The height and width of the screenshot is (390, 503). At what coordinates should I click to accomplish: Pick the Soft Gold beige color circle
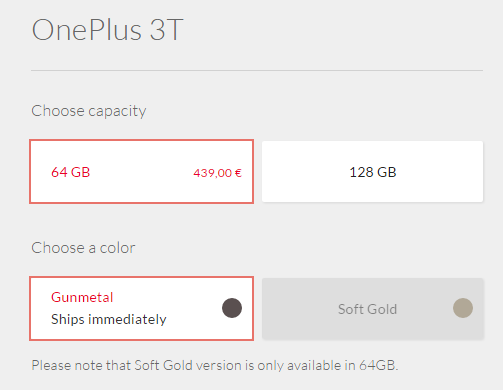click(463, 308)
